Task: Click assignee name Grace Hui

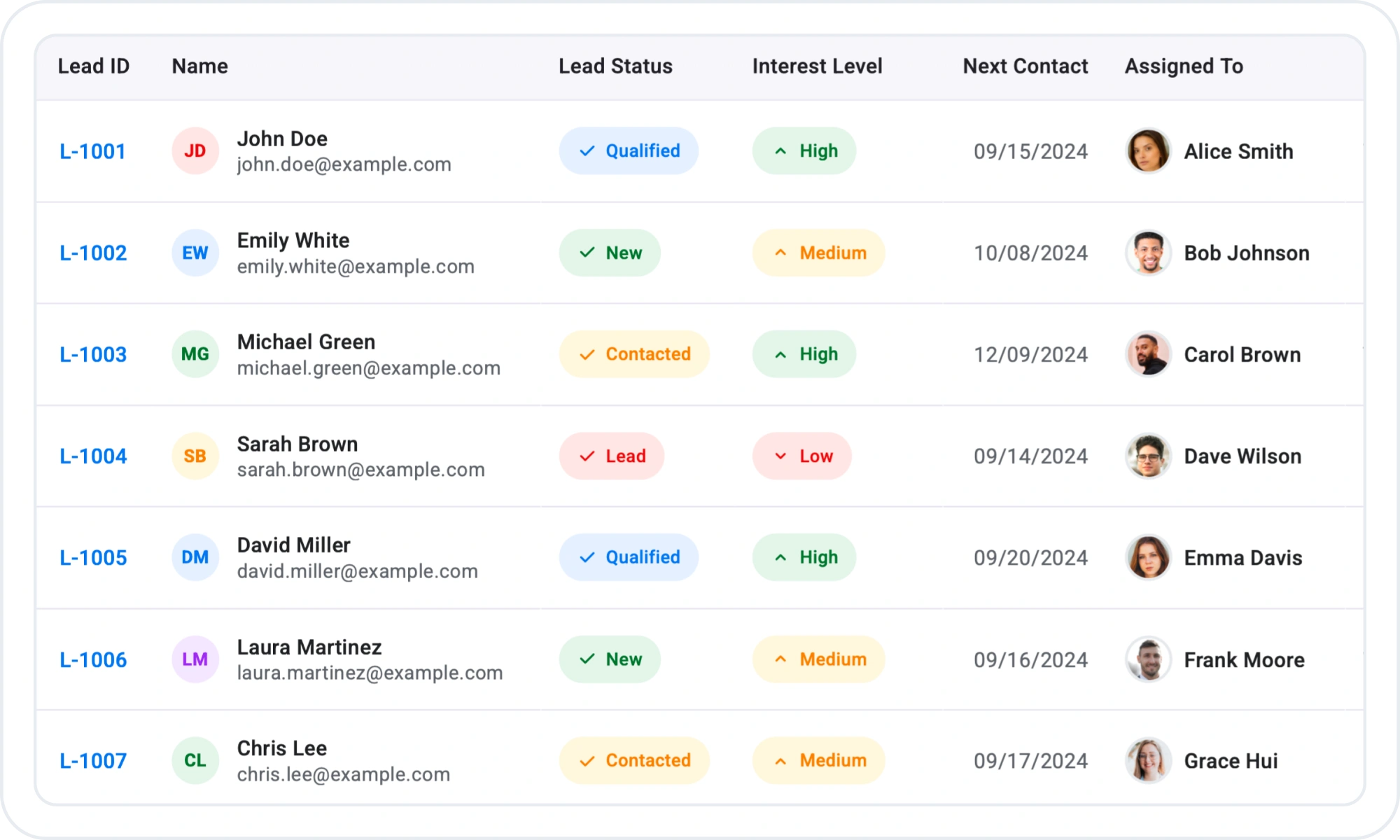Action: coord(1231,761)
